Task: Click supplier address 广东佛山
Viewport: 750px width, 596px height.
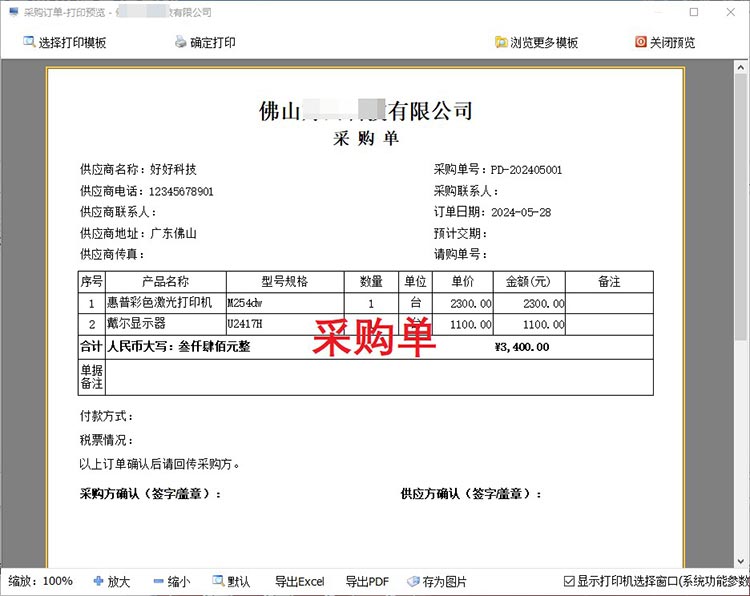Action: [x=173, y=233]
